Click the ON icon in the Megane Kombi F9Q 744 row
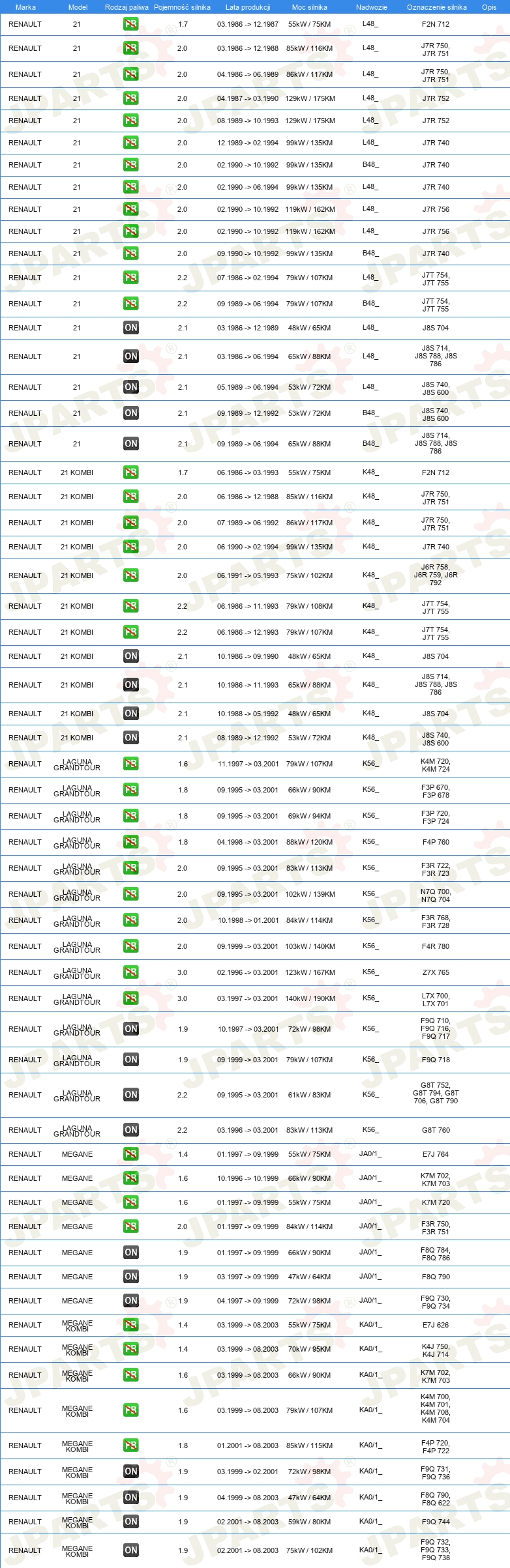The height and width of the screenshot is (1568, 510). 131,1522
